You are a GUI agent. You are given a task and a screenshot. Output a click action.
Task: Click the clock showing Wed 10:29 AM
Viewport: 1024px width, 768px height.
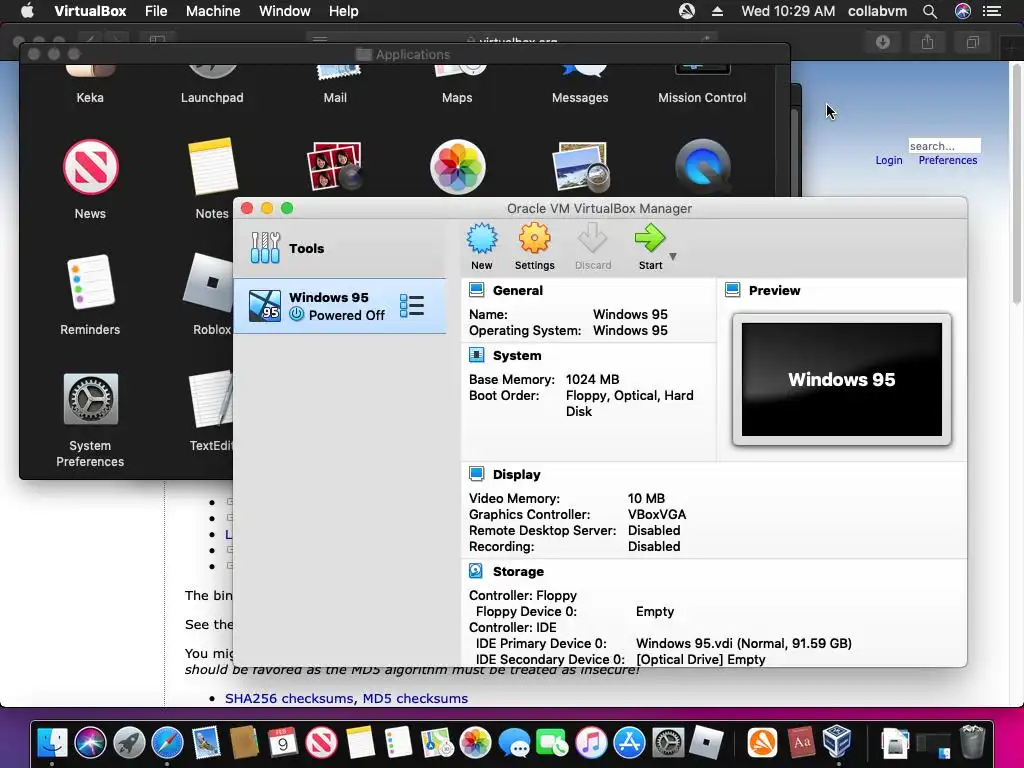click(788, 11)
